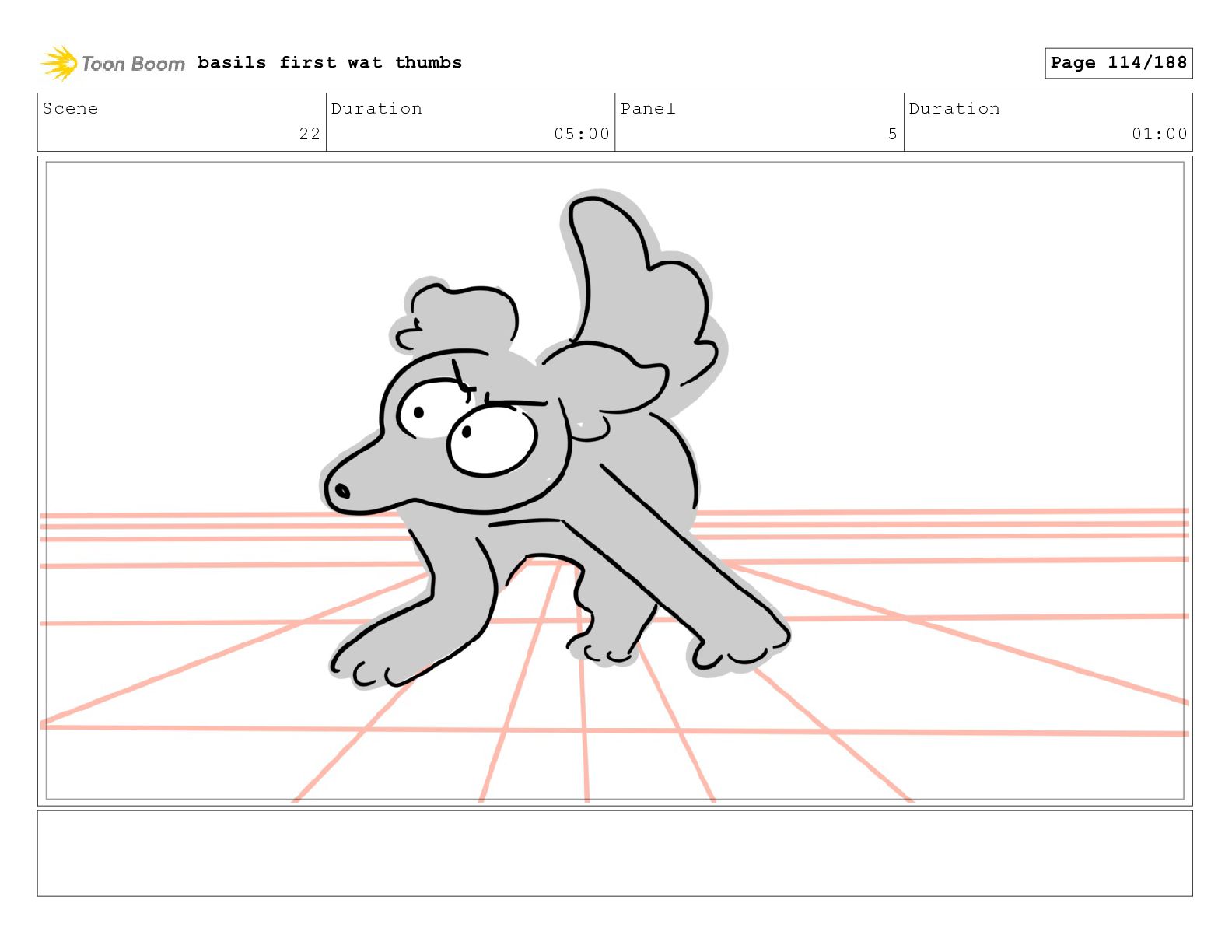The image size is (1232, 952).
Task: Click panel duration value '01:00'
Action: click(x=1160, y=134)
